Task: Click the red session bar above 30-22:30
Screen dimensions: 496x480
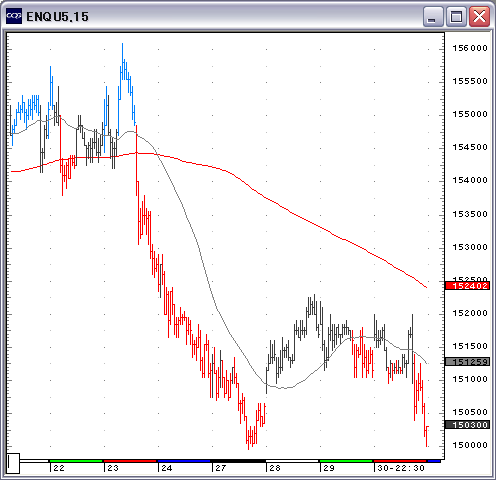Action: [400, 461]
